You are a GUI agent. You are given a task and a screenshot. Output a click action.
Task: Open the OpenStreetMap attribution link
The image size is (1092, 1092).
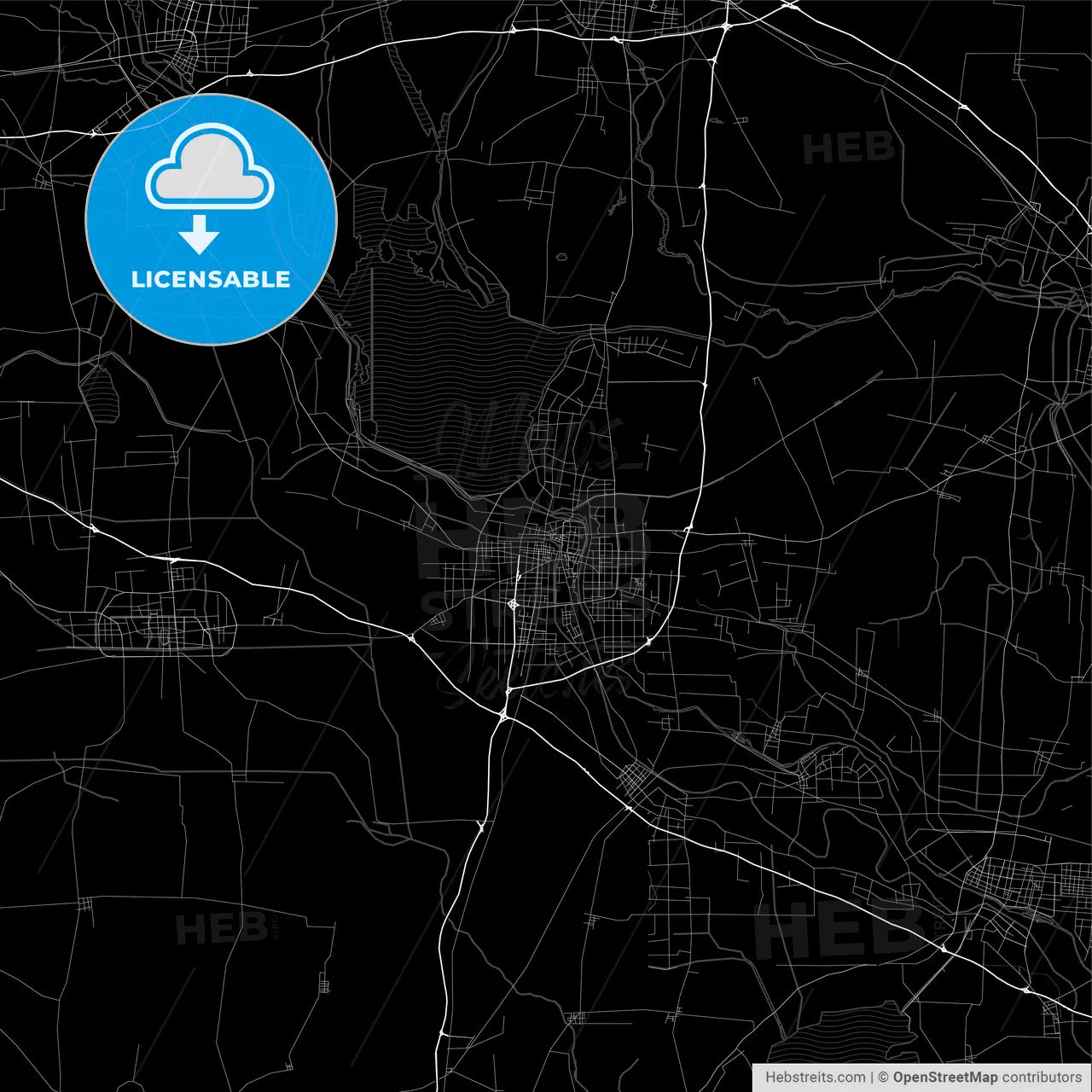point(944,1077)
